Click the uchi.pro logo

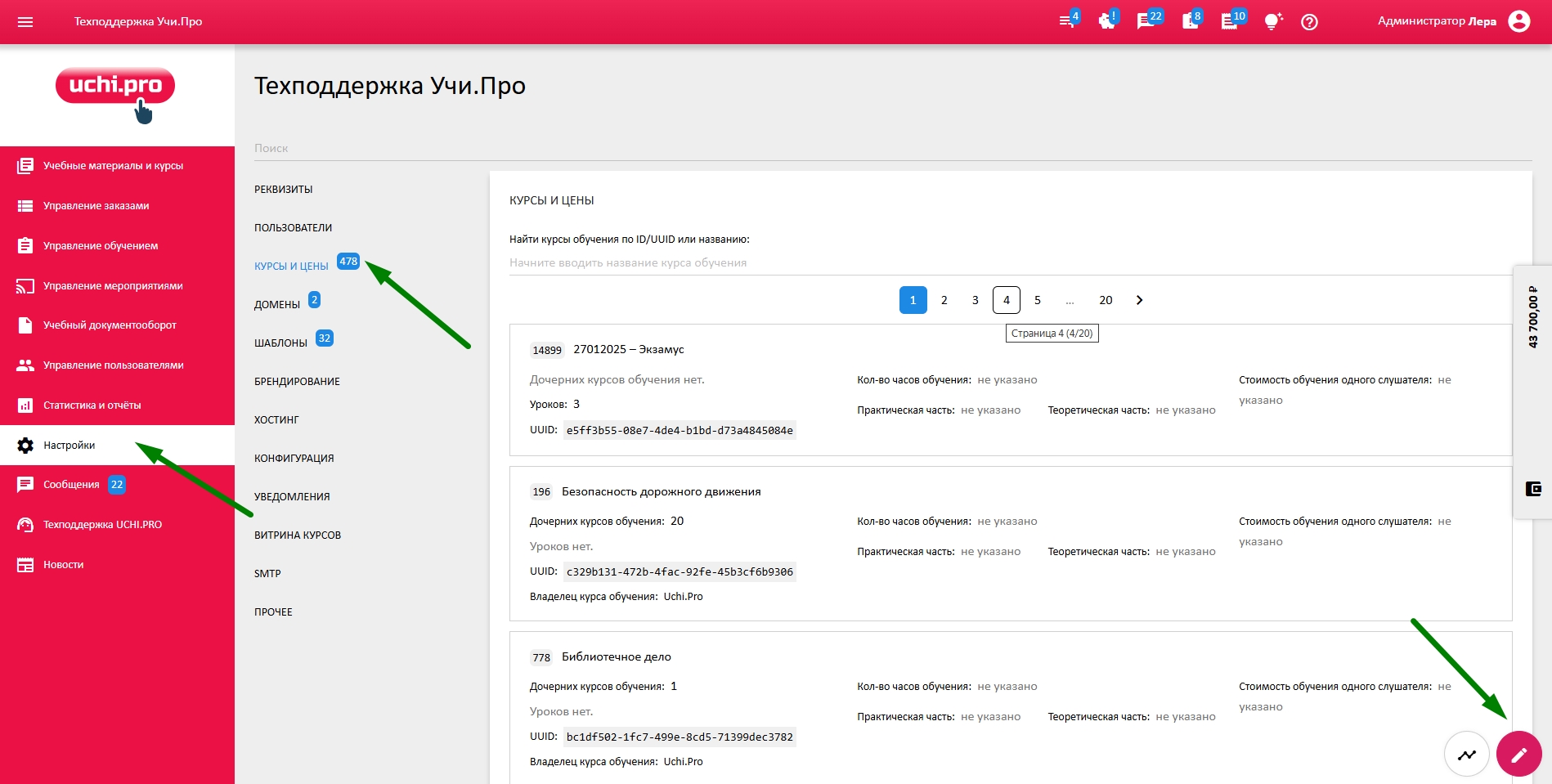(x=115, y=95)
